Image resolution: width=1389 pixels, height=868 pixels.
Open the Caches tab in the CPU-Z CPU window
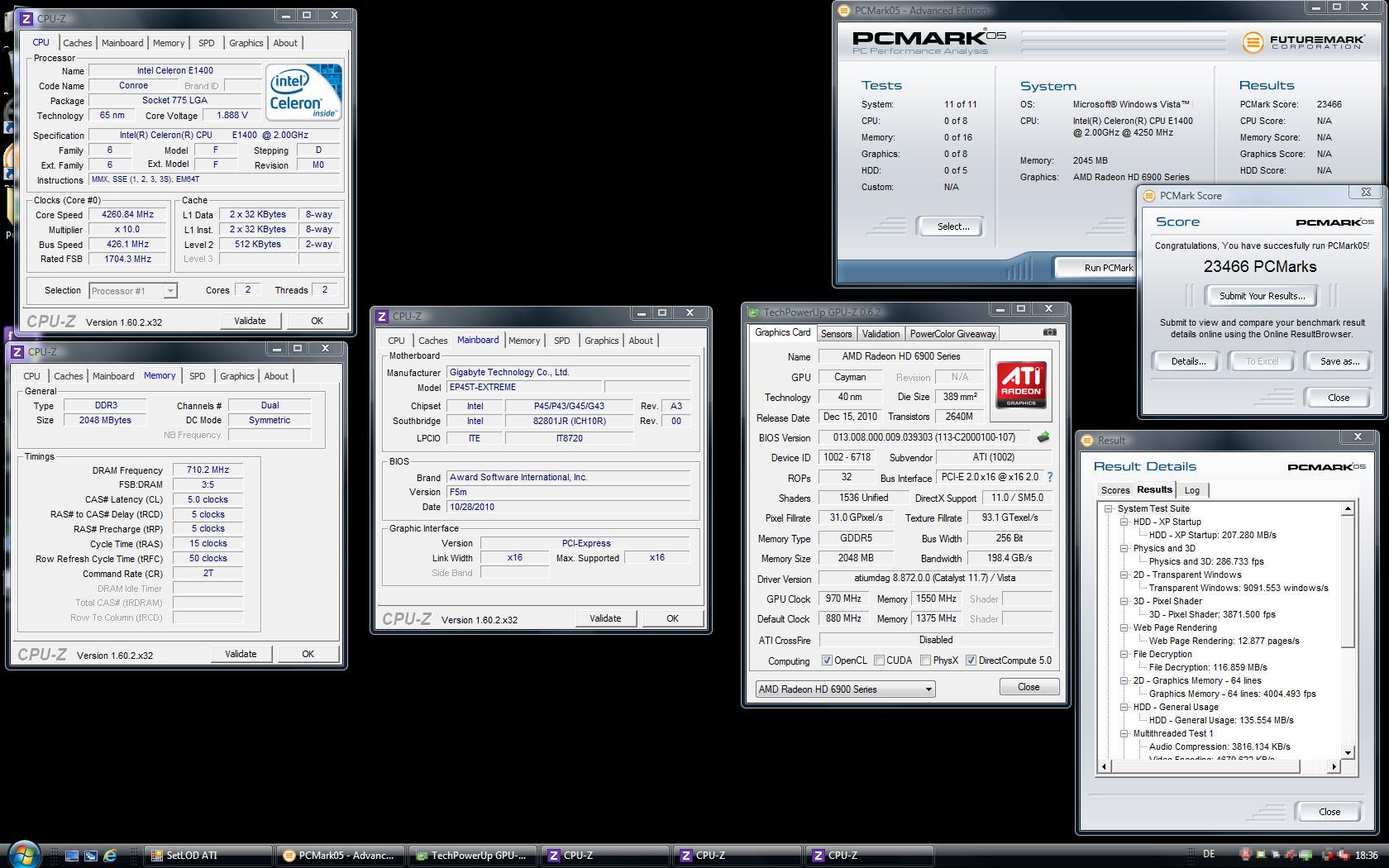[78, 43]
